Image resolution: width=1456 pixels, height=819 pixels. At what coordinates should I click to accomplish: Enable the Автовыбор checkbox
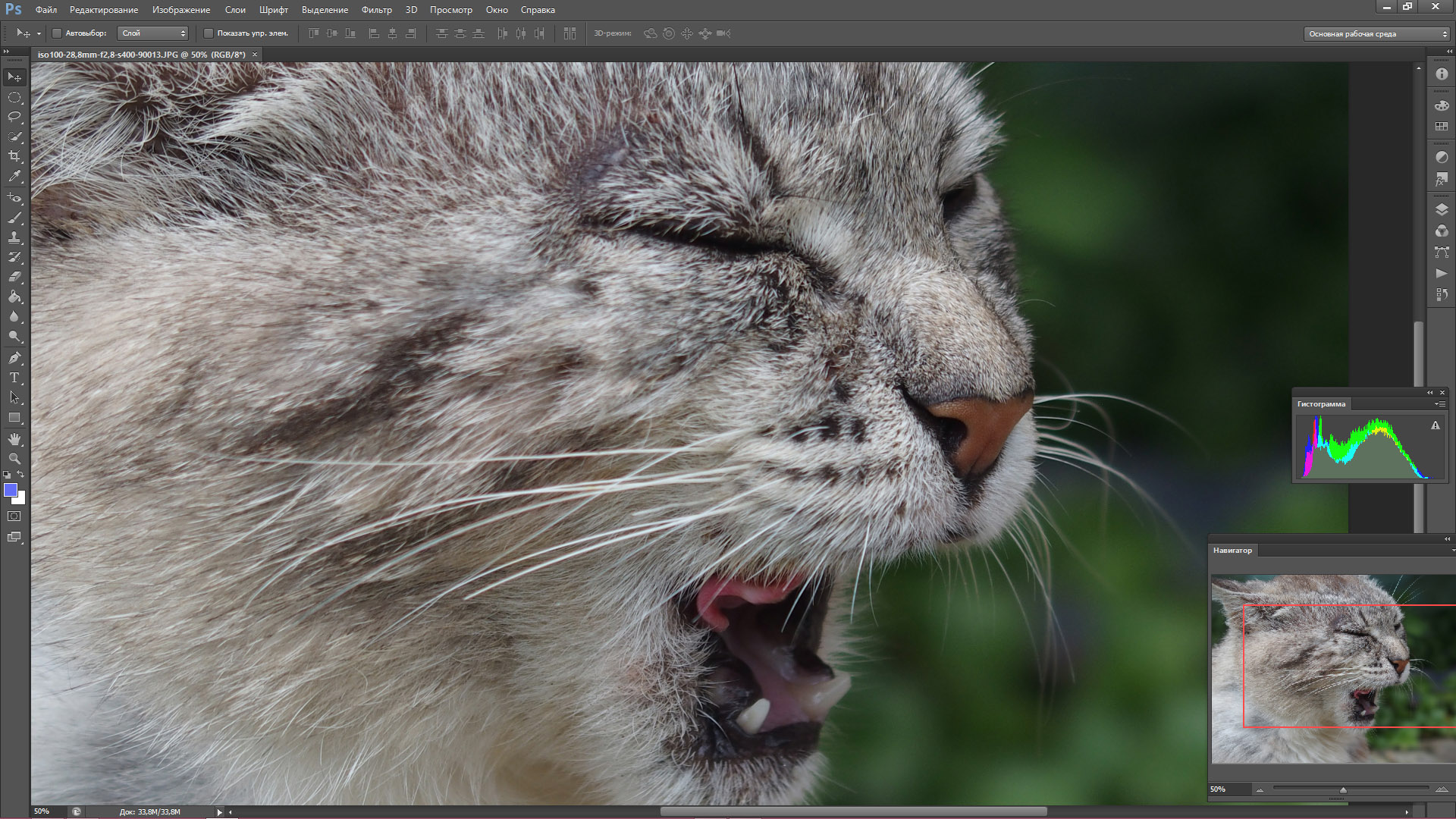(57, 33)
